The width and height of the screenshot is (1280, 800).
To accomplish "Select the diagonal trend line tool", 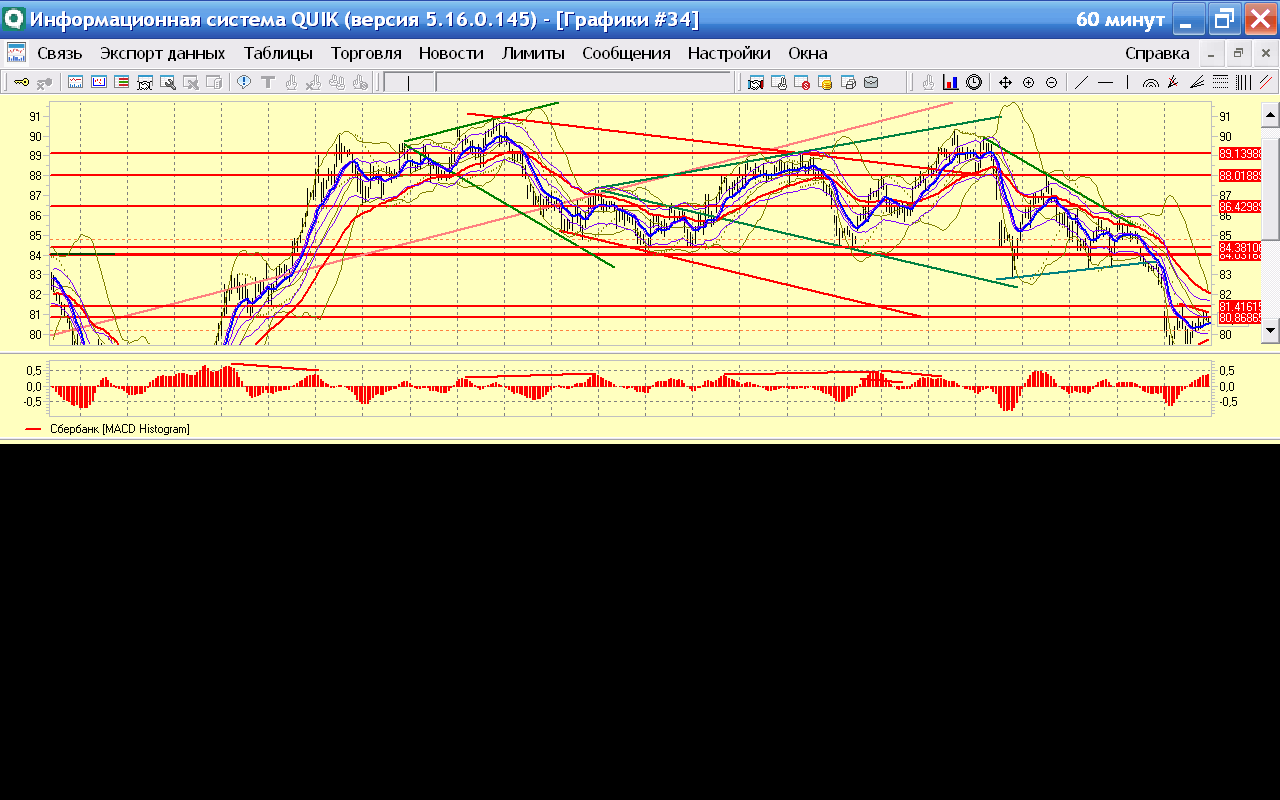I will (x=1081, y=82).
